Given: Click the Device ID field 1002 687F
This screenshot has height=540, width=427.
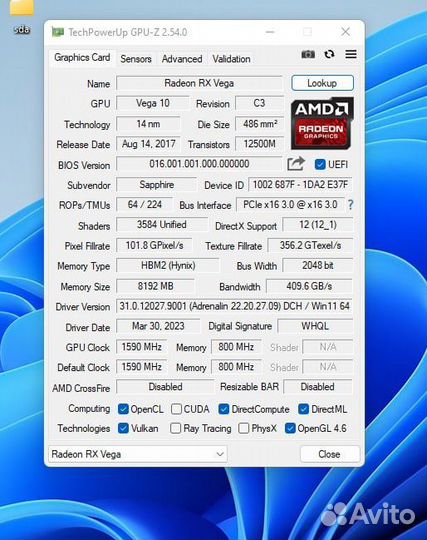Looking at the screenshot, I should (300, 185).
